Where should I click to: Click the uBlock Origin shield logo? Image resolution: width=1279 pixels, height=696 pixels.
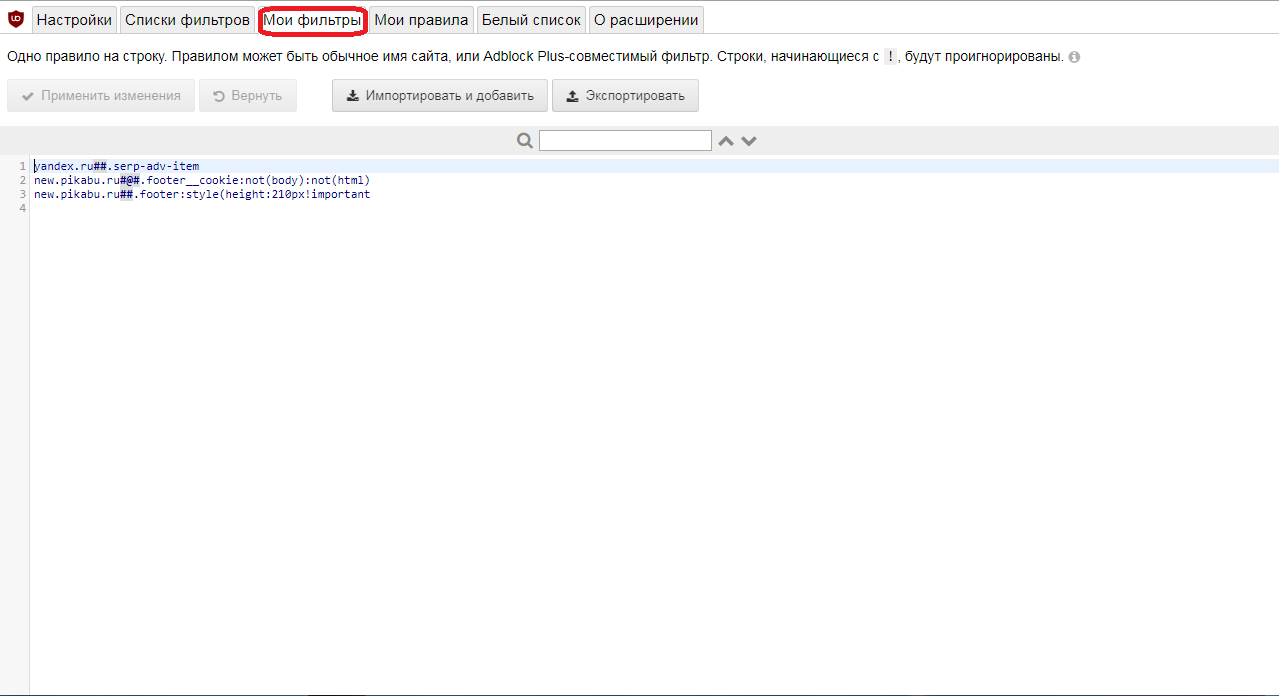[15, 19]
